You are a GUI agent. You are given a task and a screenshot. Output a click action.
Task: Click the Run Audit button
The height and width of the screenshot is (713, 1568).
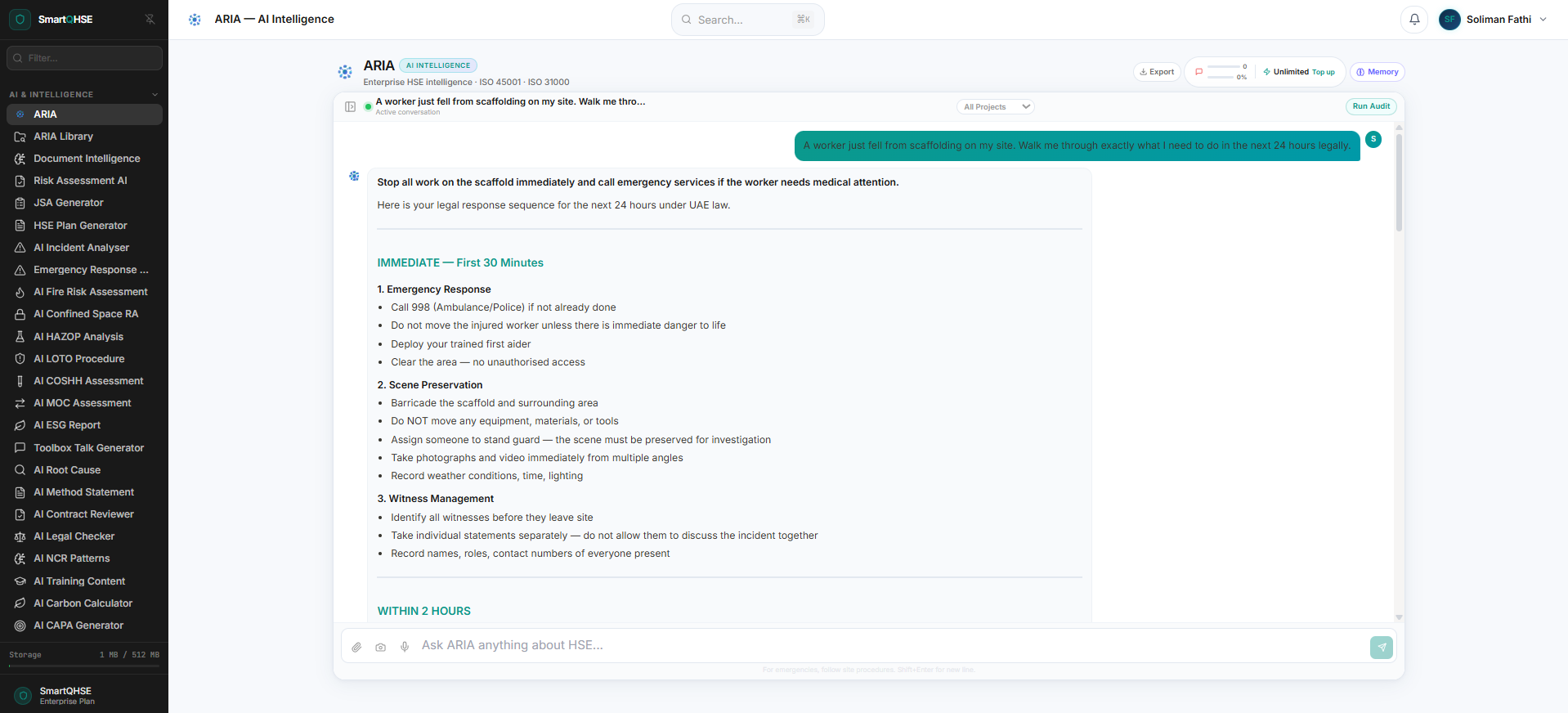(x=1371, y=106)
